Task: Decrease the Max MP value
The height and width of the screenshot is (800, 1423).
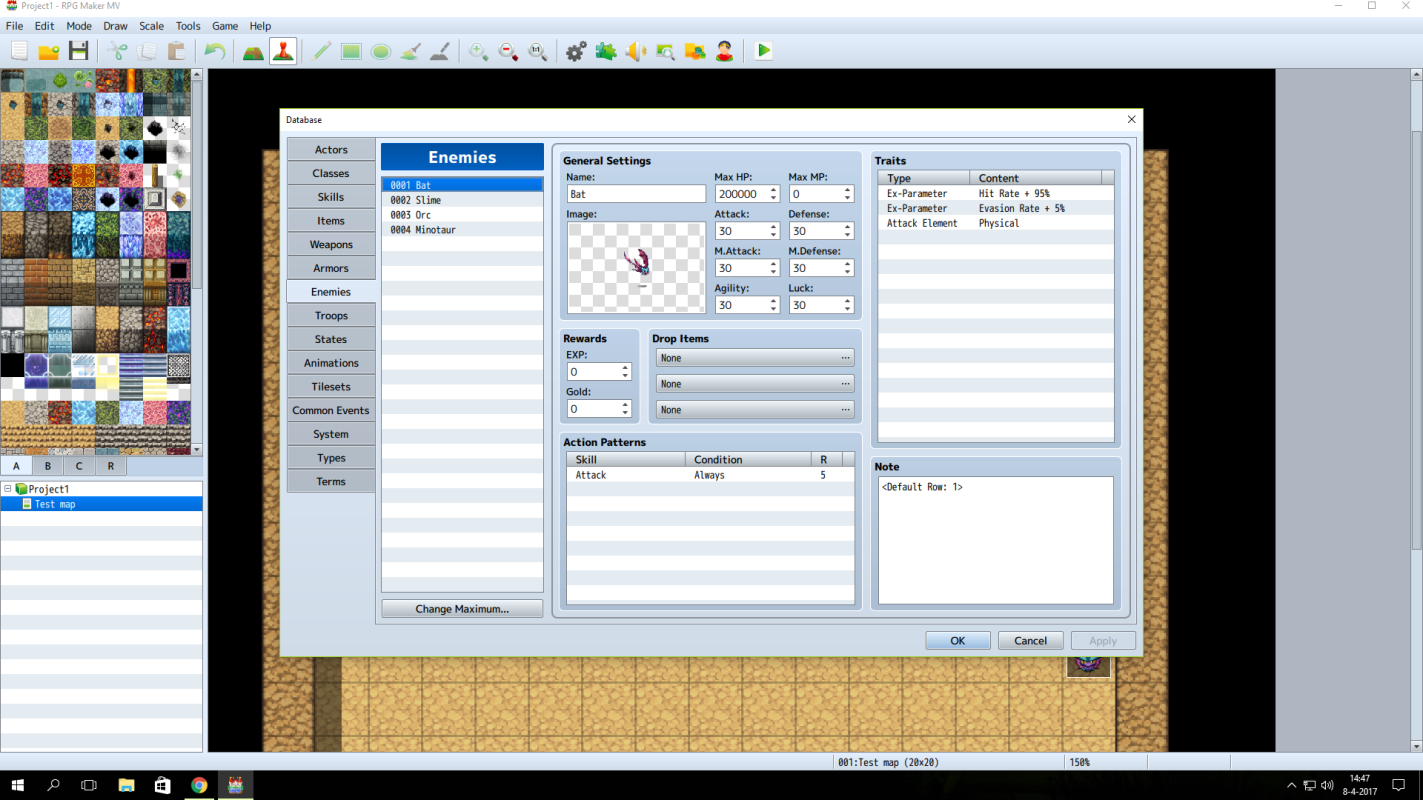Action: pyautogui.click(x=848, y=198)
